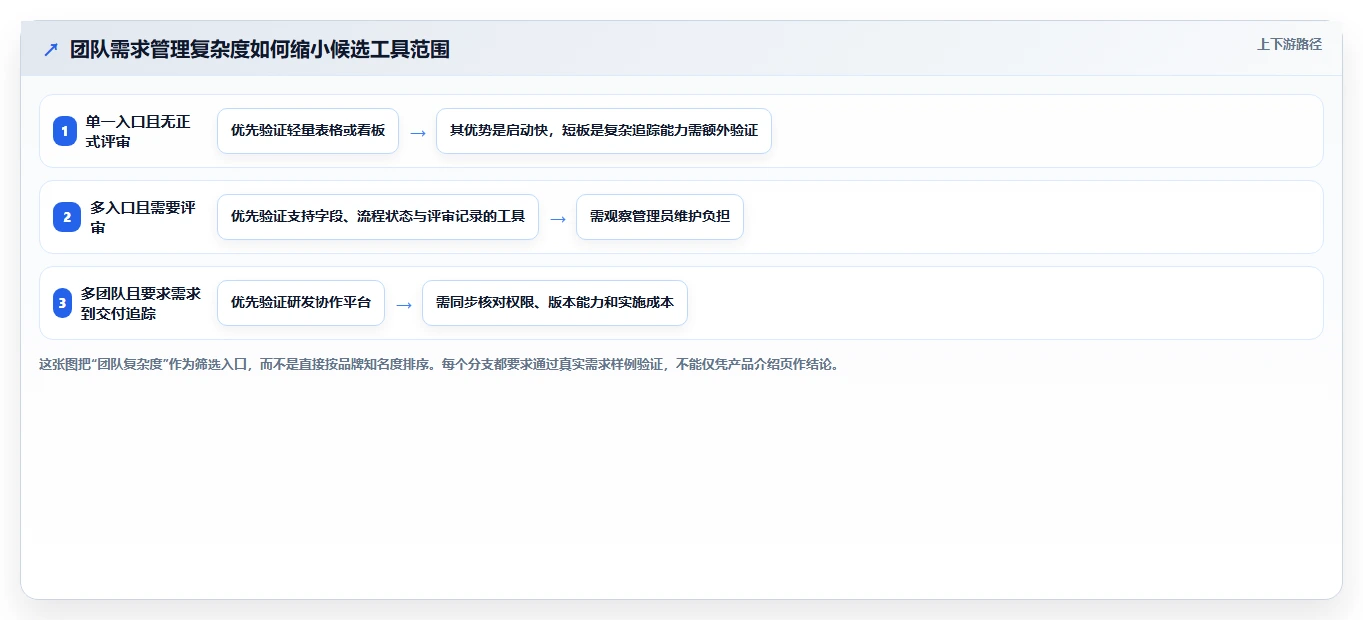The image size is (1363, 620).
Task: Click the 多入口且需要评审 label
Action: [143, 217]
